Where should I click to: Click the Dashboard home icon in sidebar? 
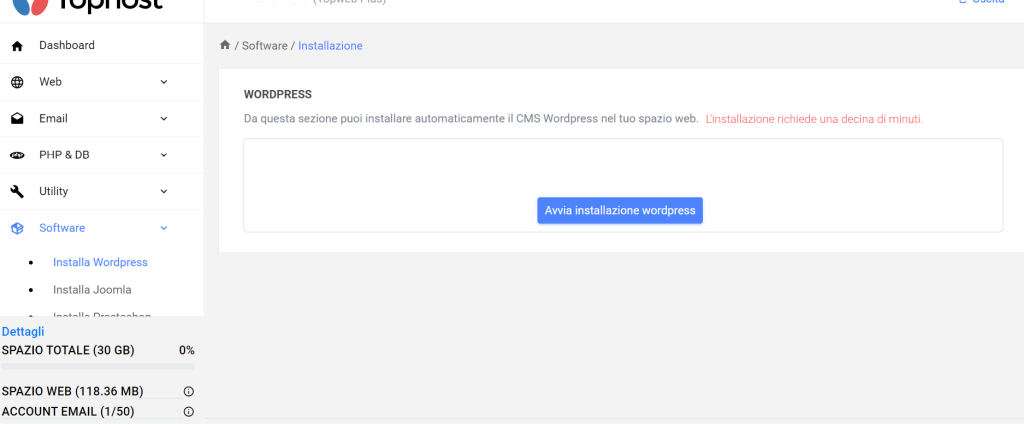pos(18,46)
